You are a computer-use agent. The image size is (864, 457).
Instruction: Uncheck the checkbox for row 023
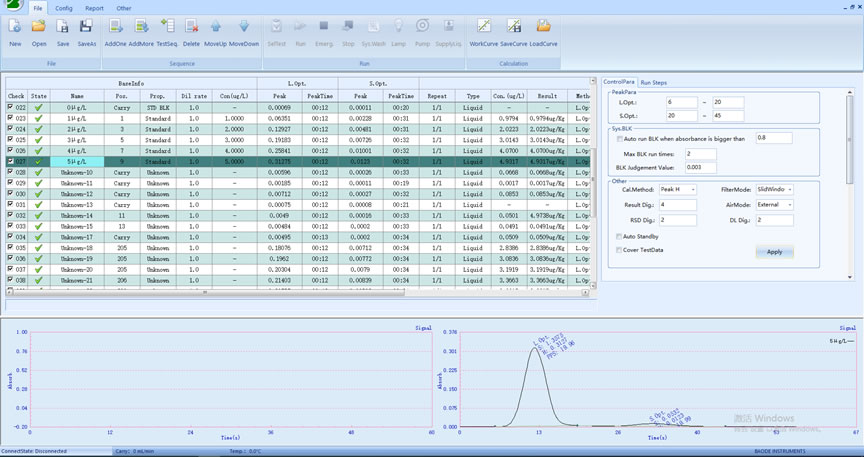[x=10, y=118]
